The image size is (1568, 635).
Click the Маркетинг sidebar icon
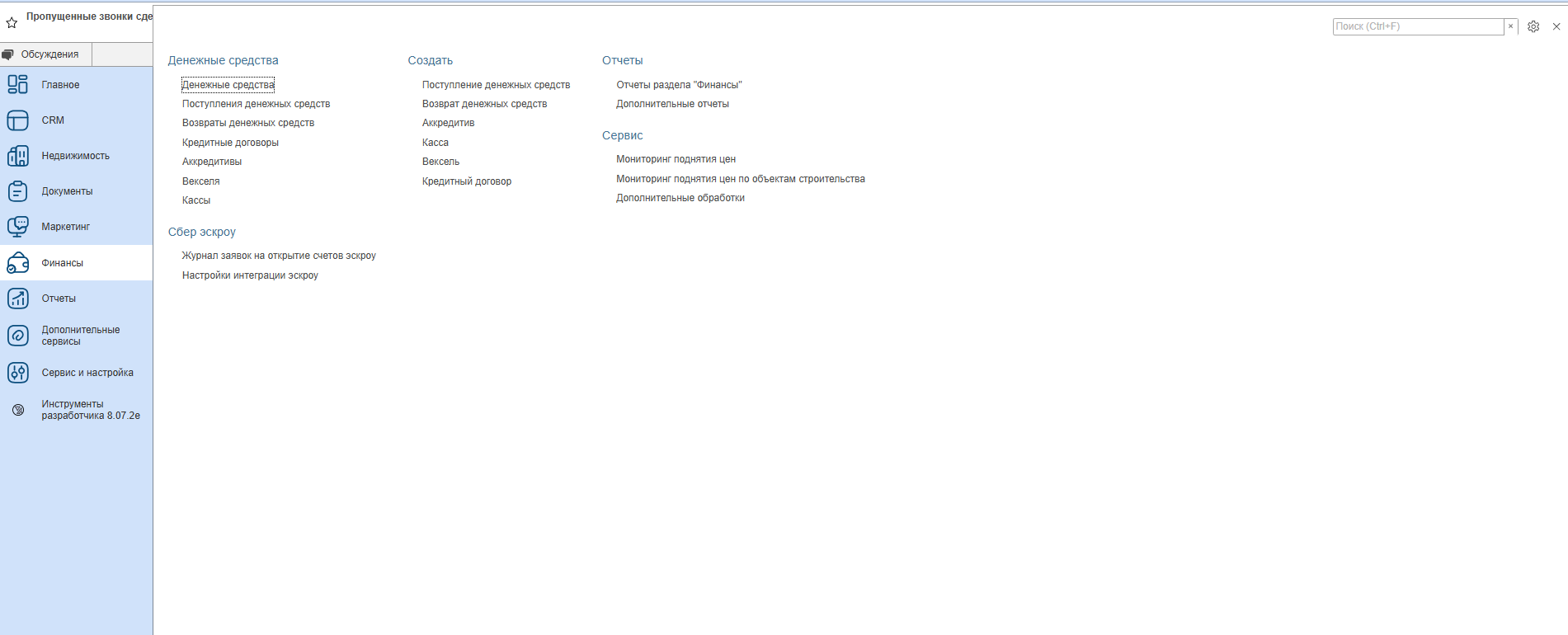point(17,227)
